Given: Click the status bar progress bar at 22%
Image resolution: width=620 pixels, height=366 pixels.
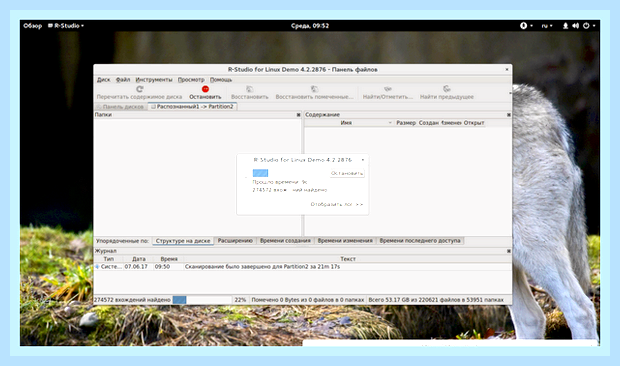Looking at the screenshot, I should (x=202, y=300).
